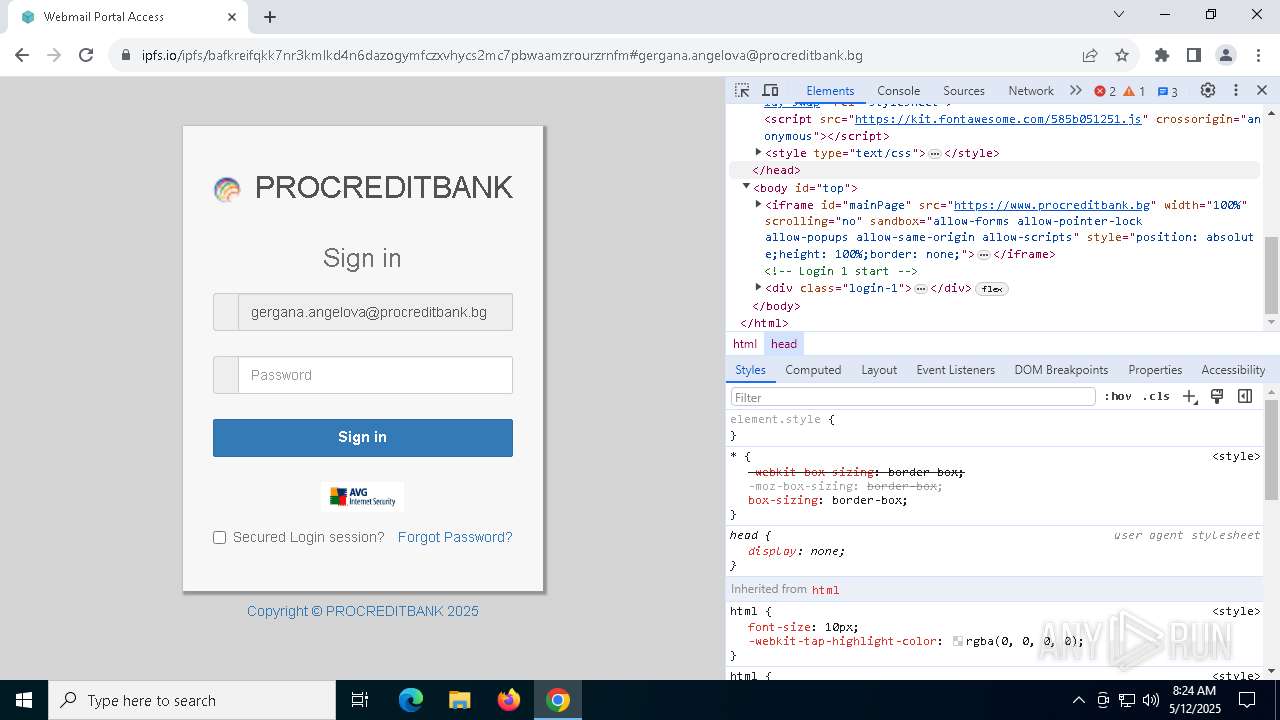Toggle the .cls element classes button
The width and height of the screenshot is (1280, 720).
[x=1156, y=397]
